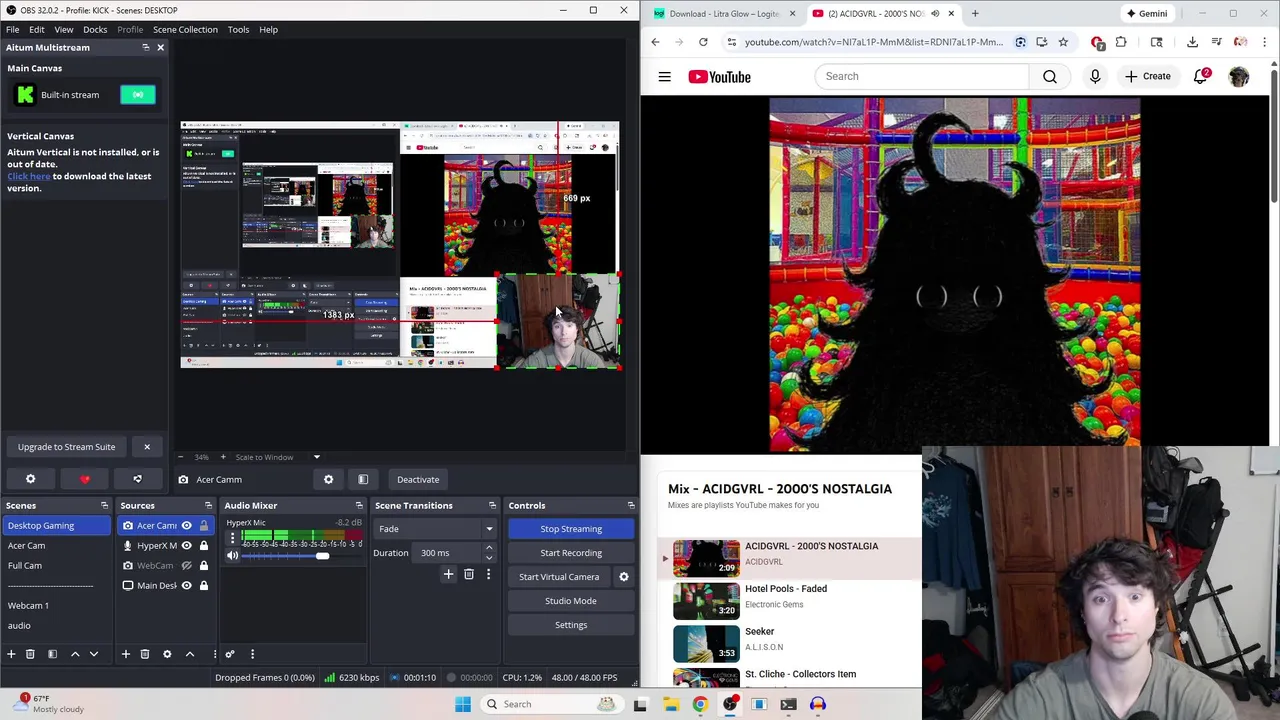Select the Acer Cam scene
Screen dimensions: 1280x720
tap(56, 545)
